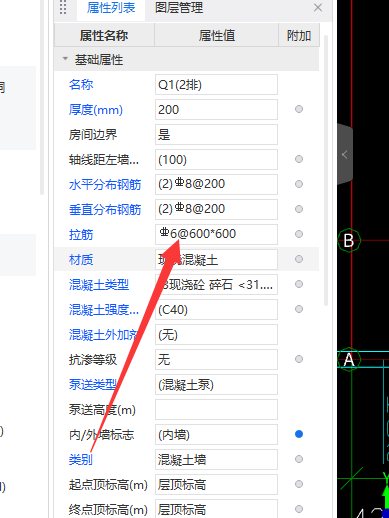Screen dimensions: 389x518
Task: Toggle the 附加 option for 类别
Action: click(x=299, y=459)
